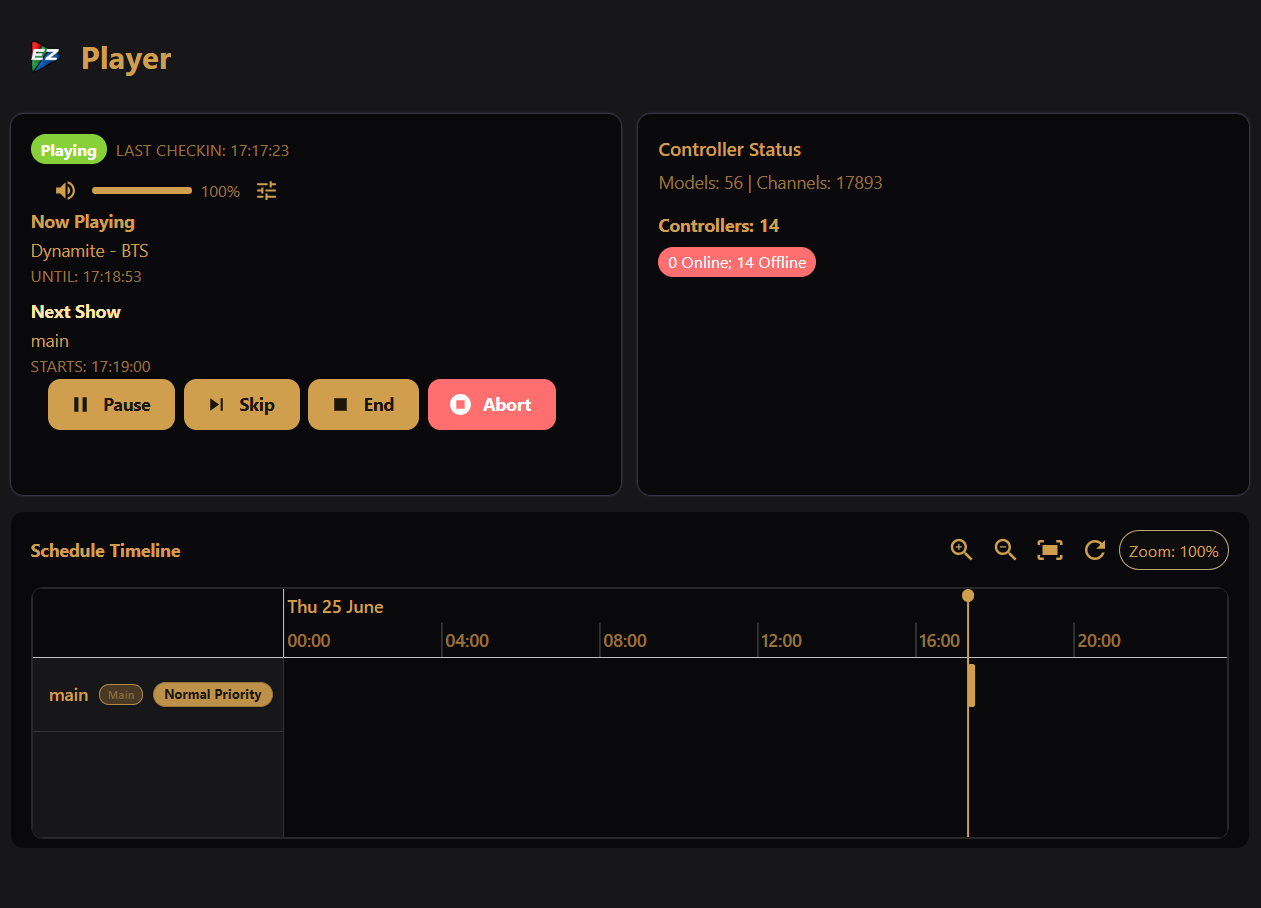Click the 08:00 timeline hour label

625,640
